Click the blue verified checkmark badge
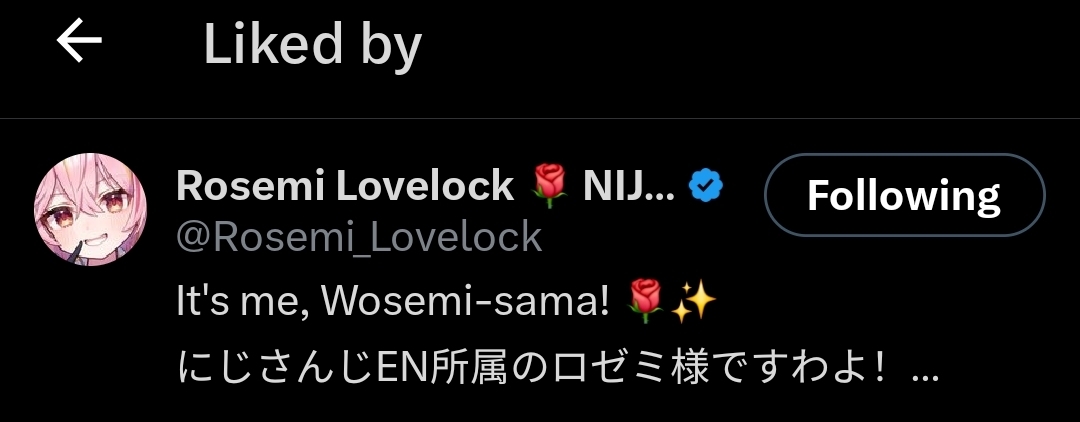 pos(706,186)
